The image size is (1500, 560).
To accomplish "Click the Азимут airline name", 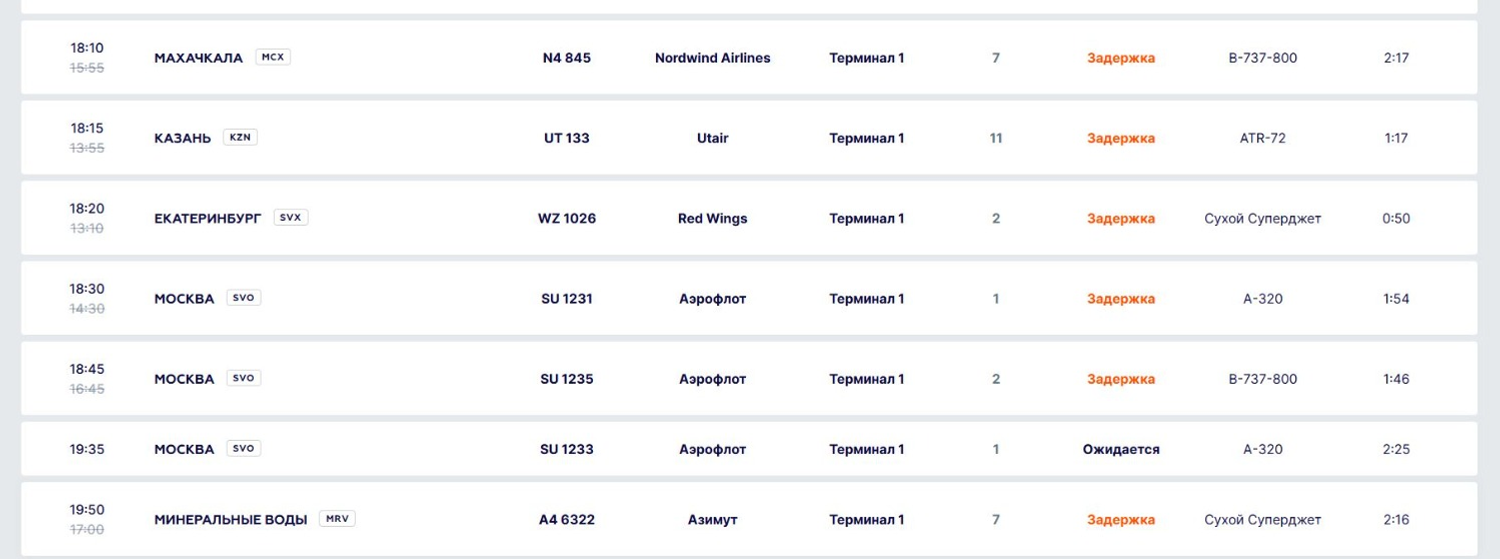I will click(712, 520).
